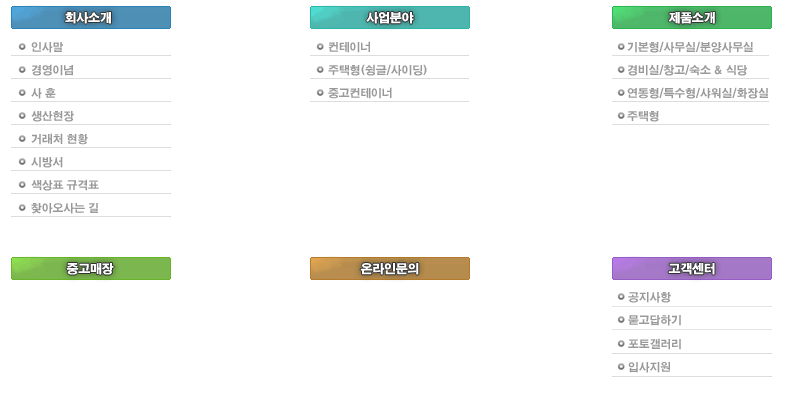Select the 제품소개 green header
785x412 pixels.
coord(691,18)
